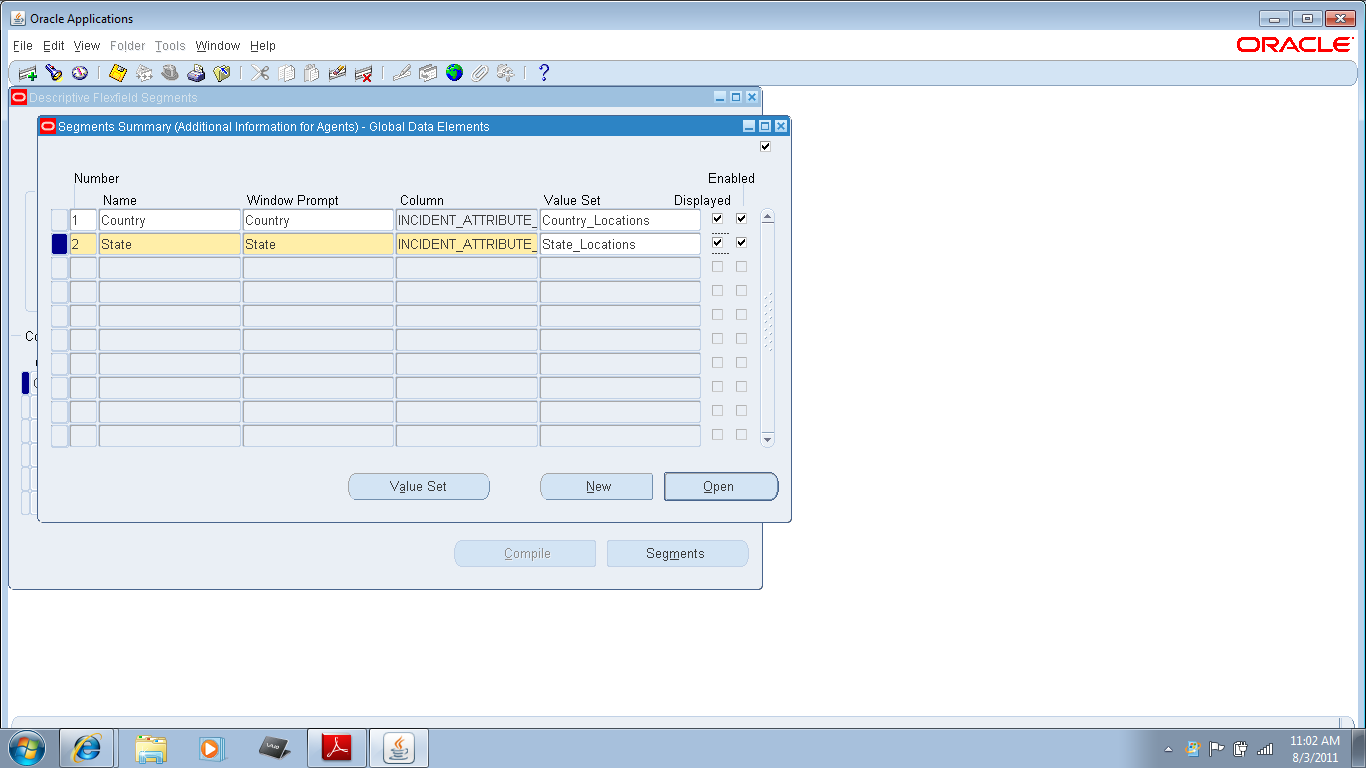
Task: Toggle the checkbox above the segments grid
Action: [765, 145]
